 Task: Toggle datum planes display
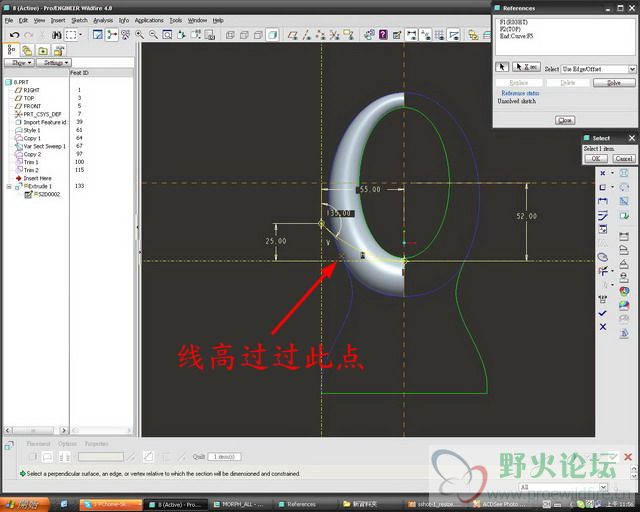tap(292, 35)
